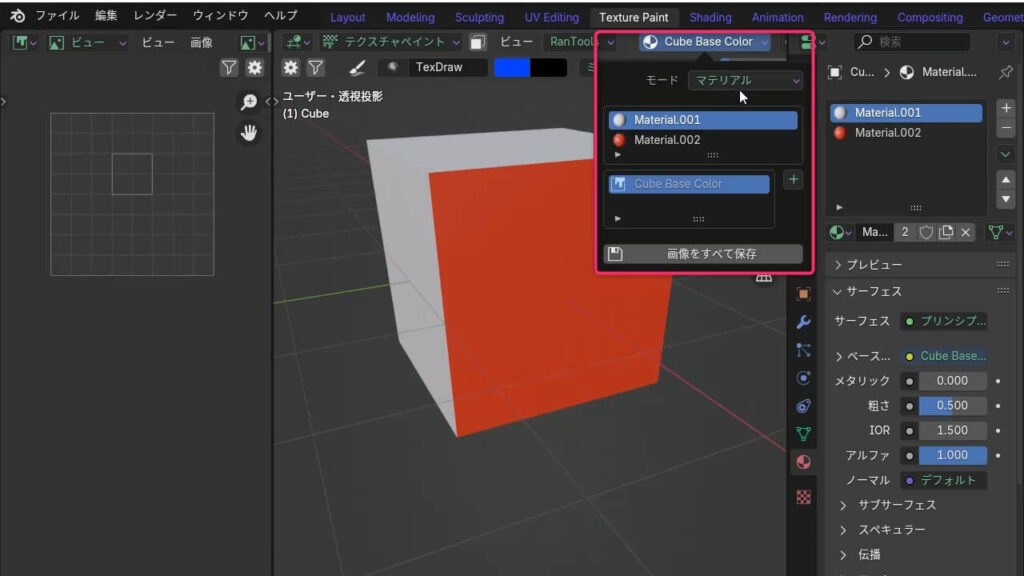Screen dimensions: 1024x576
Task: Expand the texture slot list filter triangle
Action: [x=618, y=219]
